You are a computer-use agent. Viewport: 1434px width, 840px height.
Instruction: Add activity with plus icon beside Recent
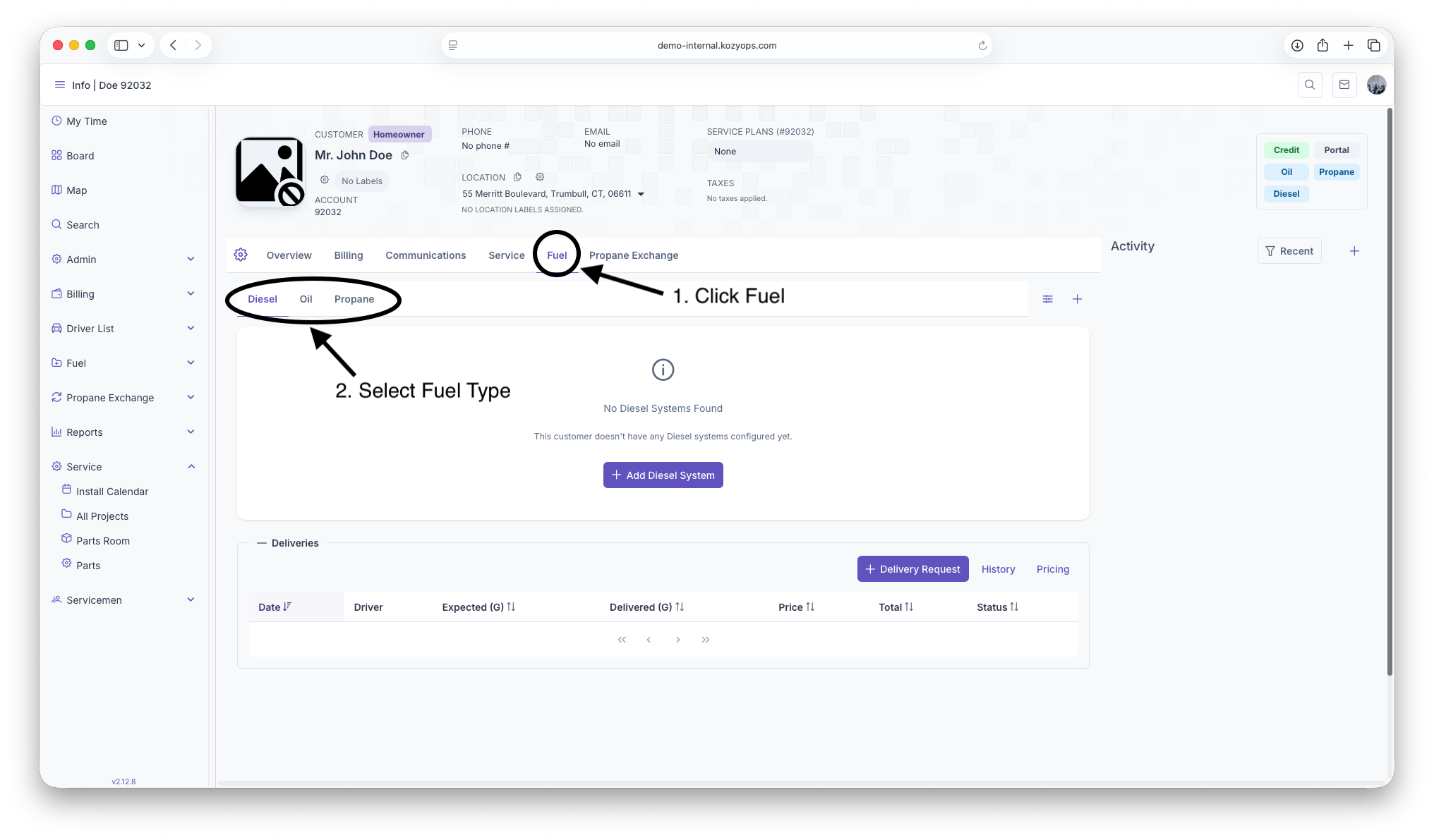coord(1354,251)
